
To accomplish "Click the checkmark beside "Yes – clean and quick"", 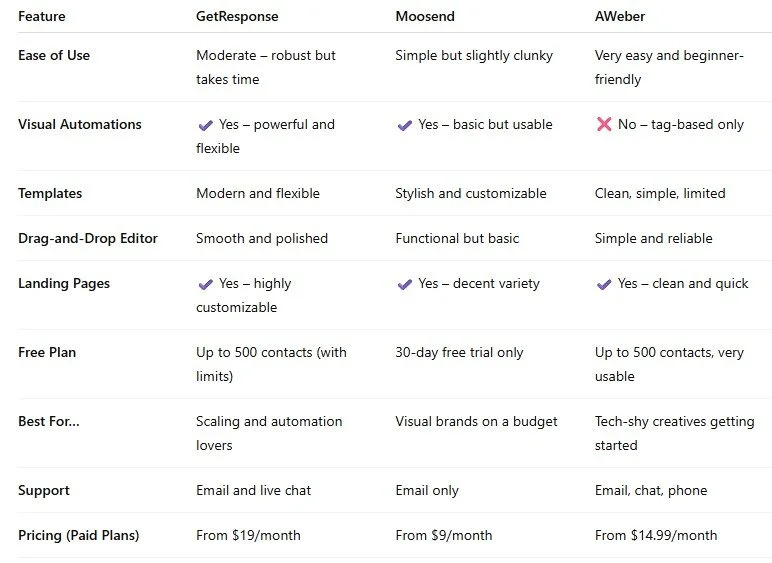I will coord(604,284).
